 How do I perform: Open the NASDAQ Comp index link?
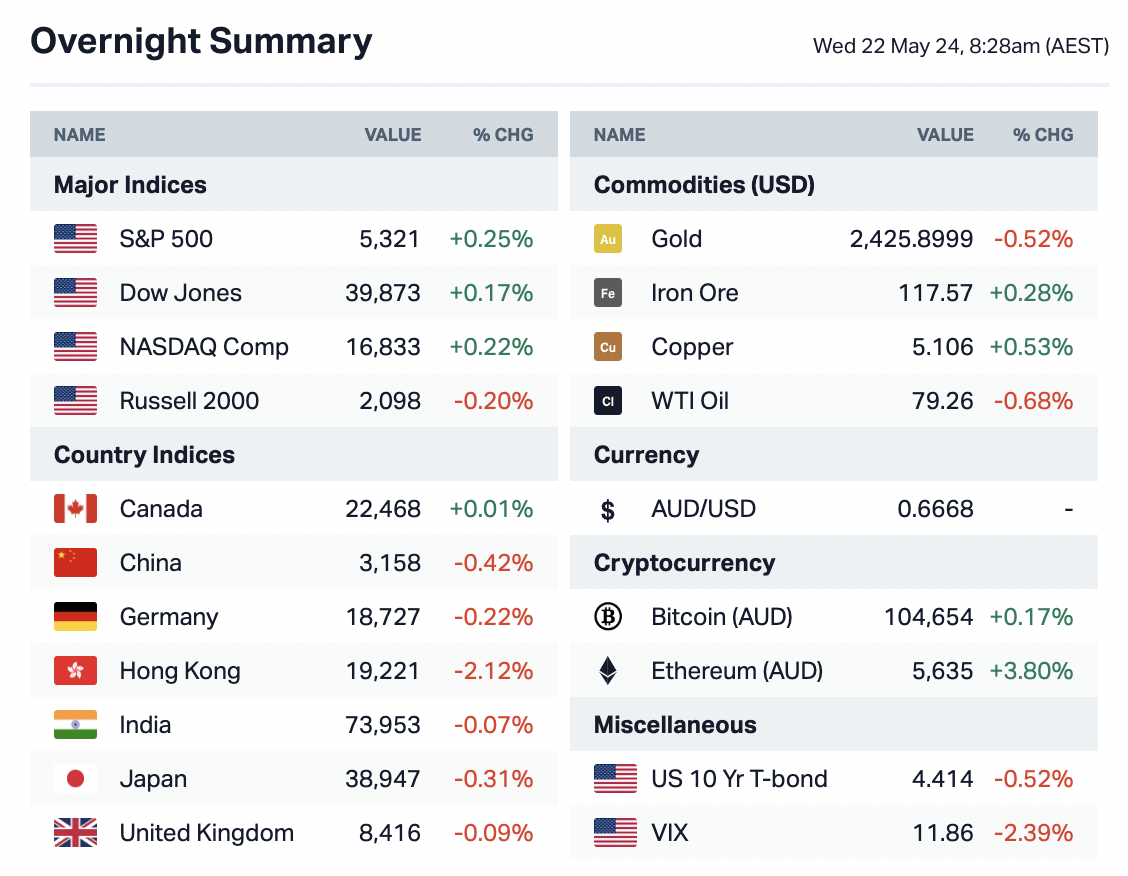(x=204, y=347)
